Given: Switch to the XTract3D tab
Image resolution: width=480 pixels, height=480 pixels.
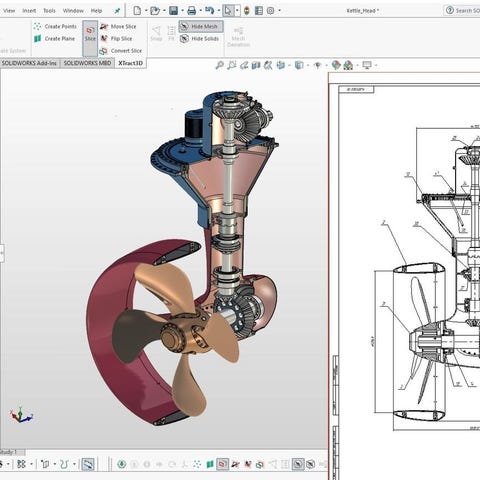Looking at the screenshot, I should tap(131, 63).
